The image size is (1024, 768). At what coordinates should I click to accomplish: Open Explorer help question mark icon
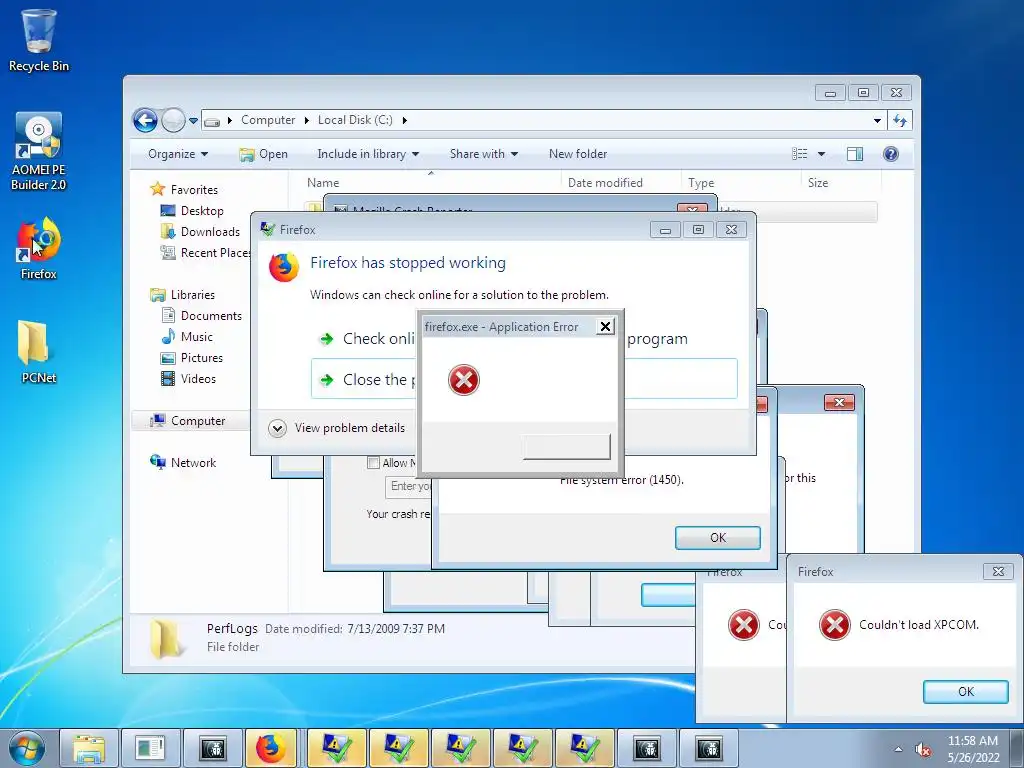pos(891,154)
